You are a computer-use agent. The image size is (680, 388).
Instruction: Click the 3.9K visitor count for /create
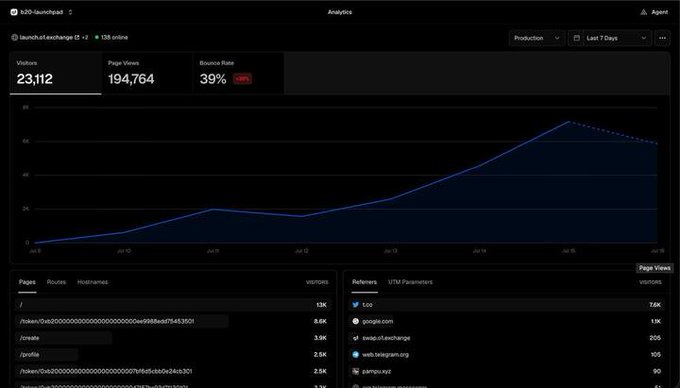[320, 338]
